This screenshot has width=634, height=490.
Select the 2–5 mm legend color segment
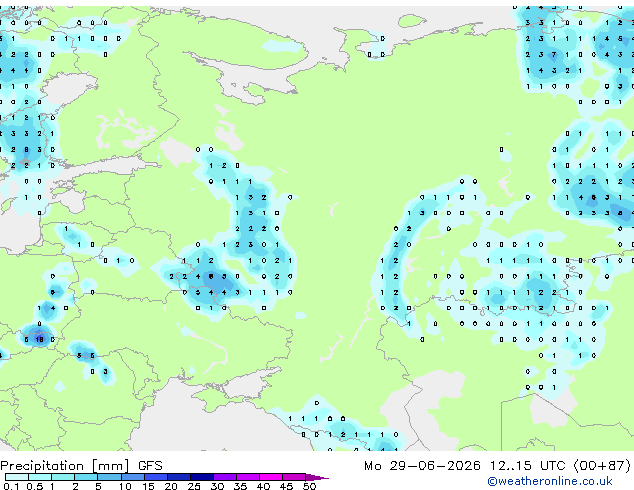pyautogui.click(x=86, y=477)
